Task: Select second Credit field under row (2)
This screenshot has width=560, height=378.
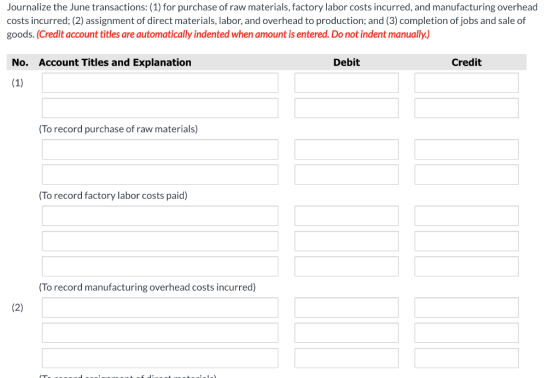Action: click(466, 333)
